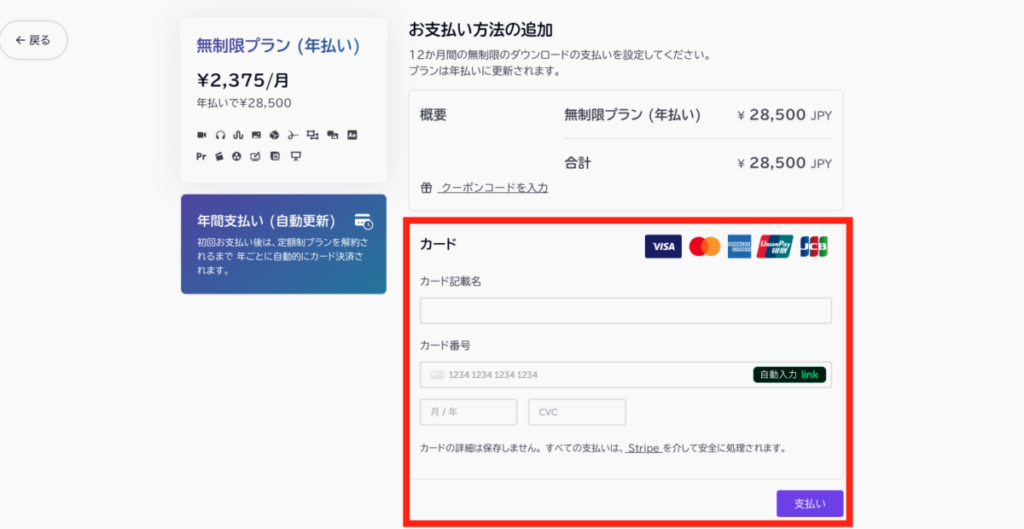The width and height of the screenshot is (1024, 529).
Task: Click the Visa card logo
Action: click(662, 246)
